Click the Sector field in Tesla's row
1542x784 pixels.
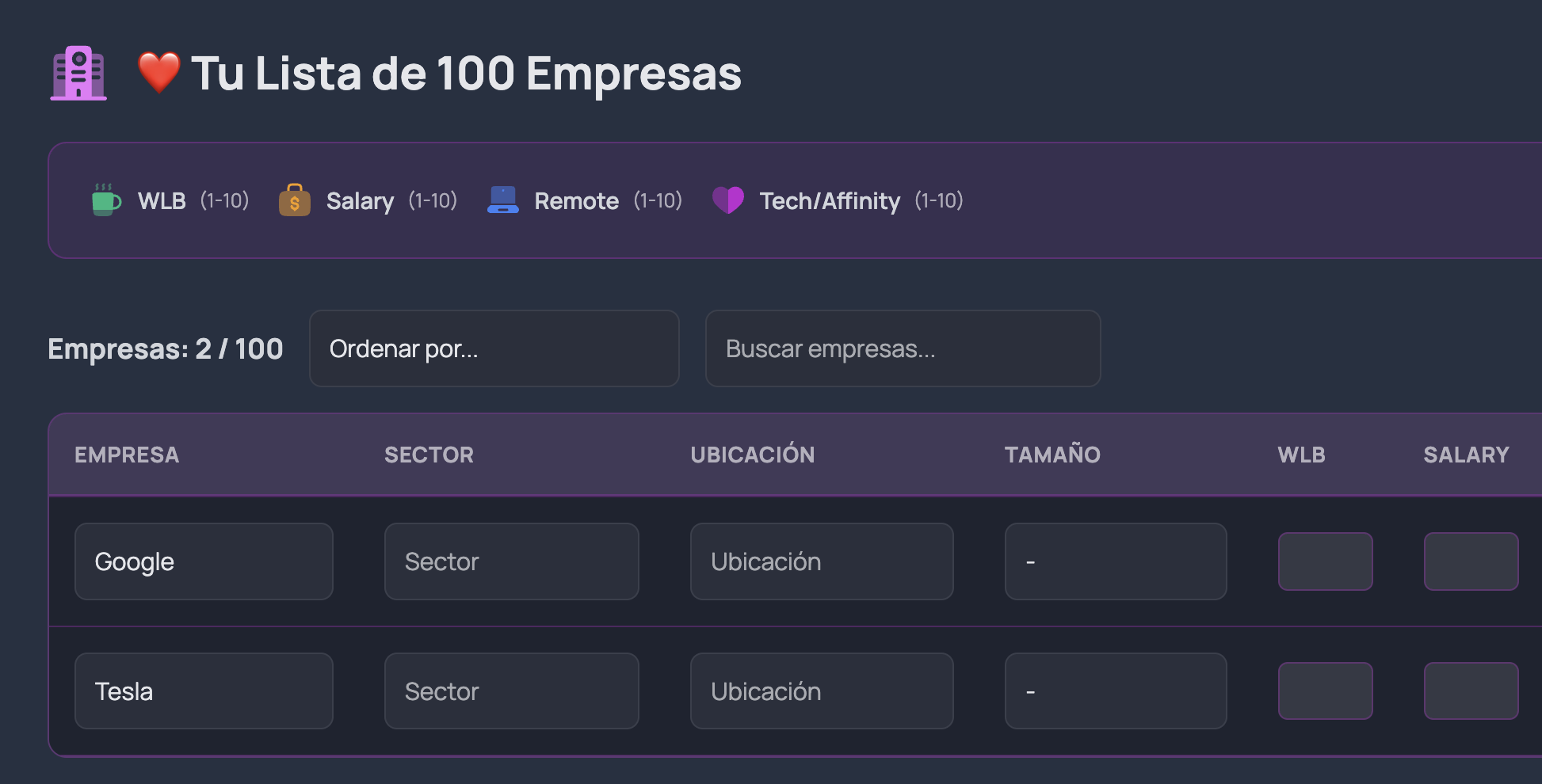tap(511, 691)
